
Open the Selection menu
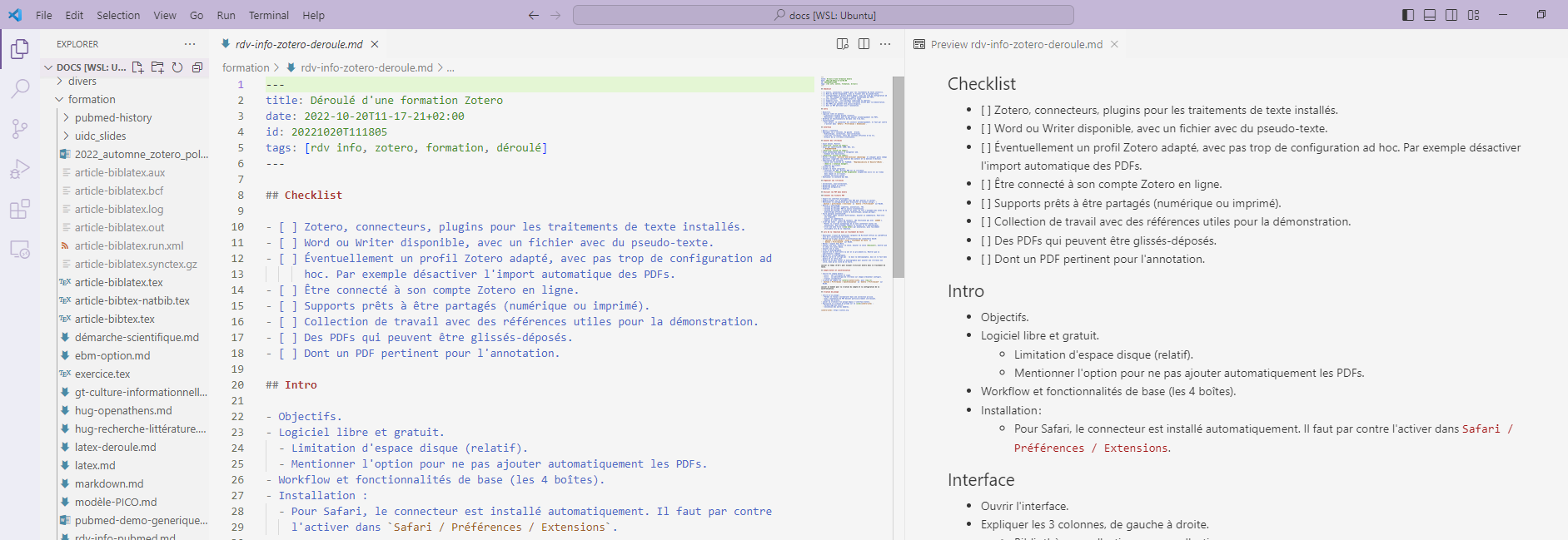pyautogui.click(x=118, y=15)
